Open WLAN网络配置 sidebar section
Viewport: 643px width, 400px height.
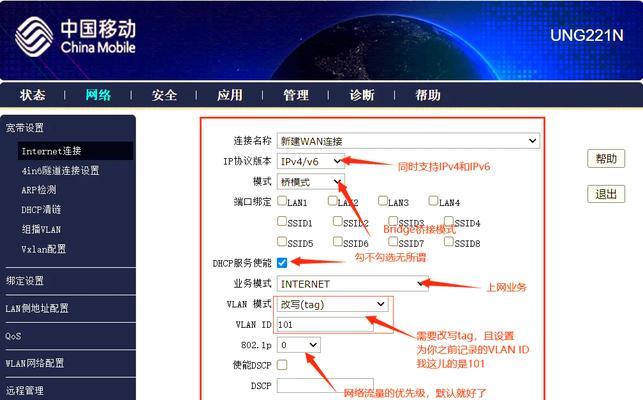(34, 363)
